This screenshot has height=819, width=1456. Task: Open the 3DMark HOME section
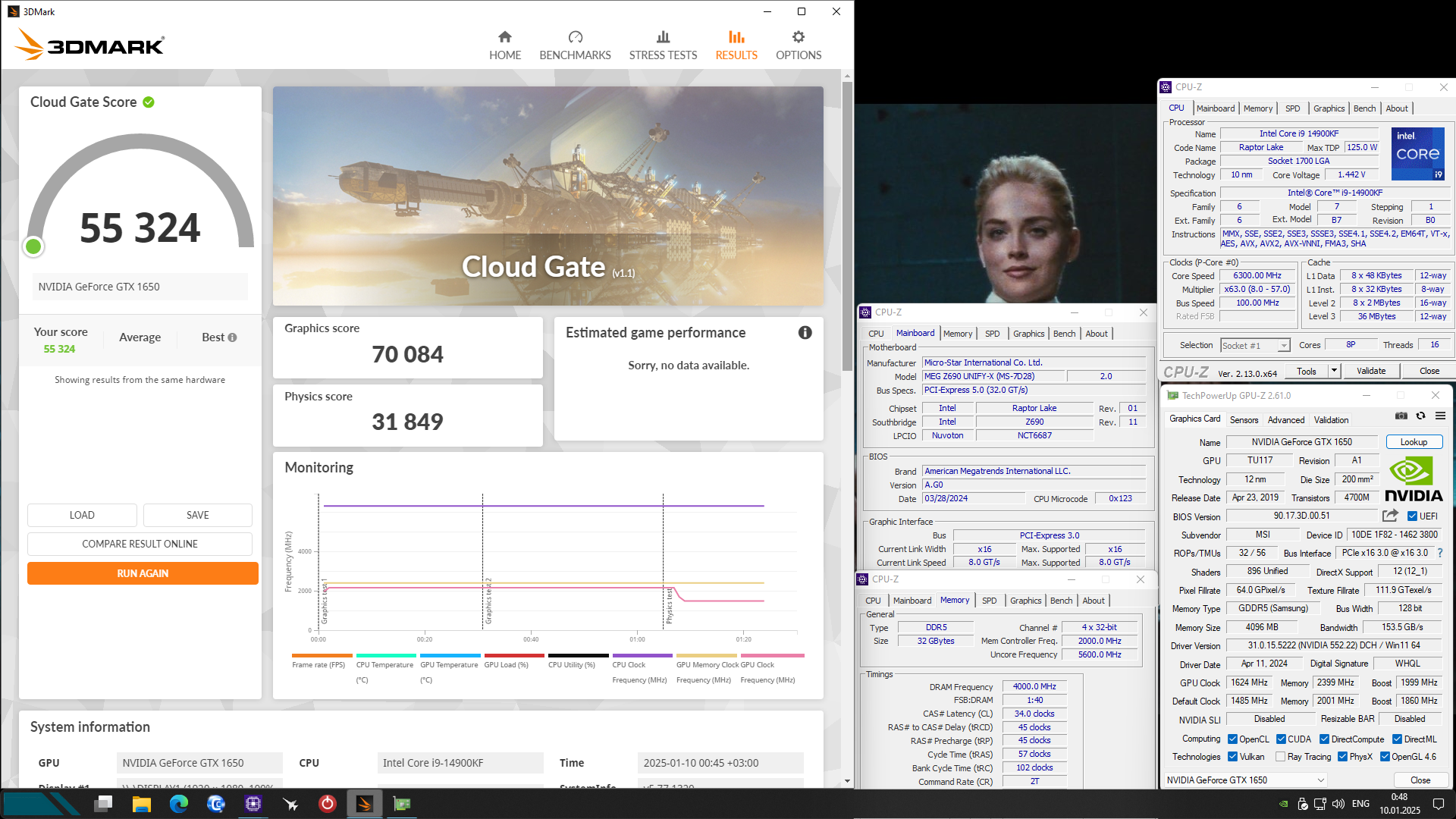pyautogui.click(x=504, y=45)
